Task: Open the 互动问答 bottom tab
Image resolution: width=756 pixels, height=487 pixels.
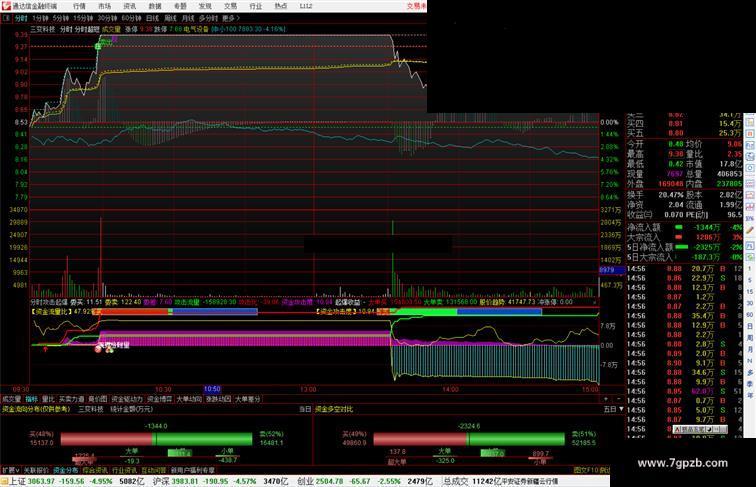Action: tap(154, 470)
